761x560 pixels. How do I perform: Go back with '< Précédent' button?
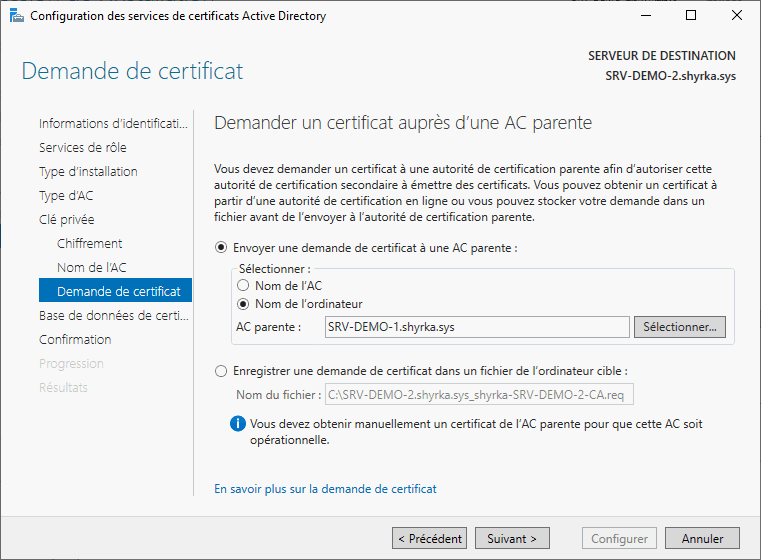429,539
